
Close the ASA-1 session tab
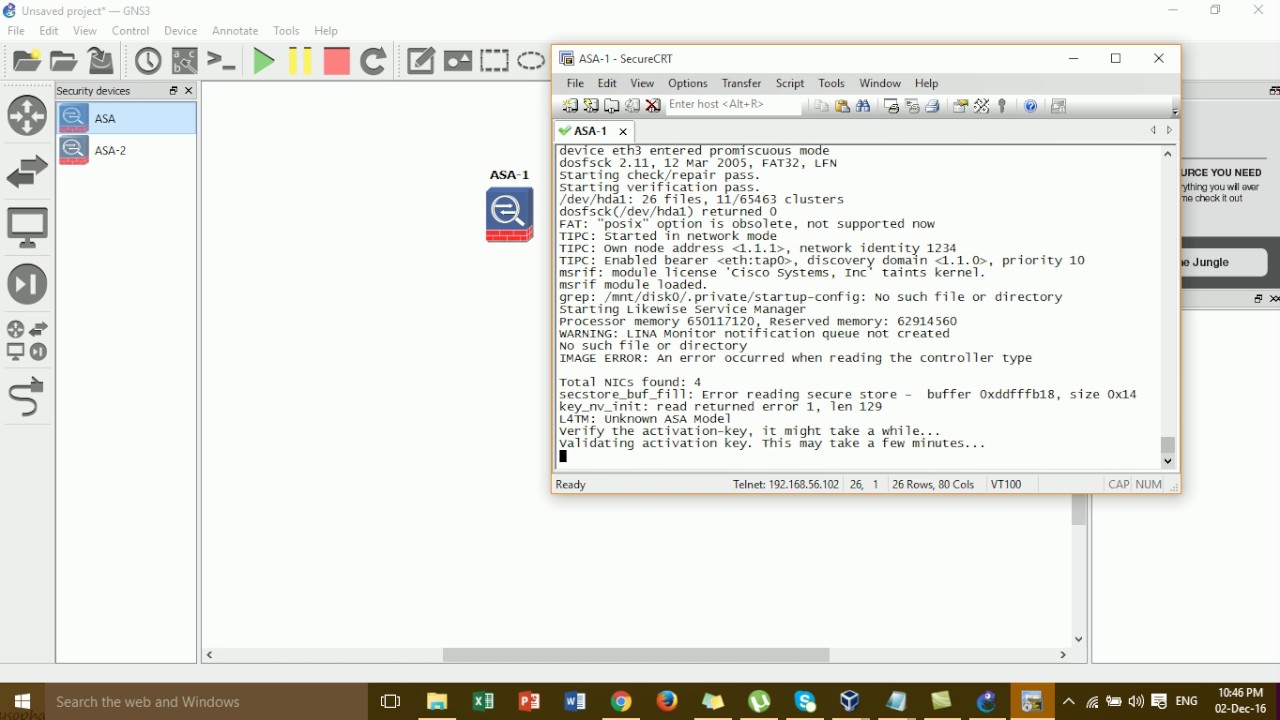[623, 131]
